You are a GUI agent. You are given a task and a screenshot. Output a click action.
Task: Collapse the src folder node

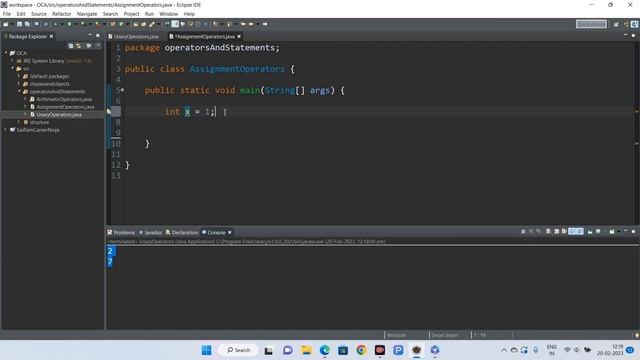tap(12, 68)
